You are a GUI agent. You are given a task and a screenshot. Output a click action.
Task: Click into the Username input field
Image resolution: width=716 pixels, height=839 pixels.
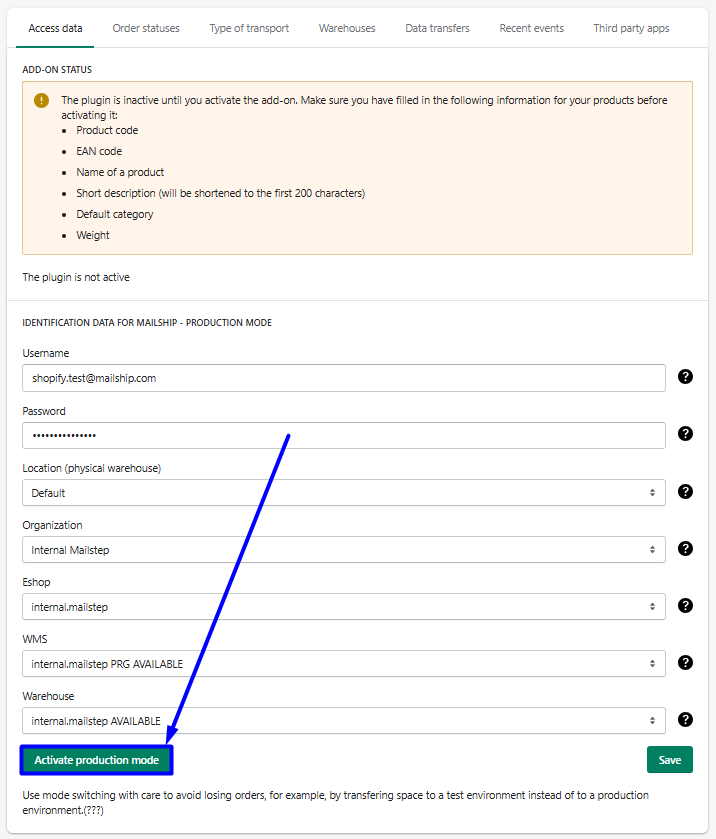343,378
